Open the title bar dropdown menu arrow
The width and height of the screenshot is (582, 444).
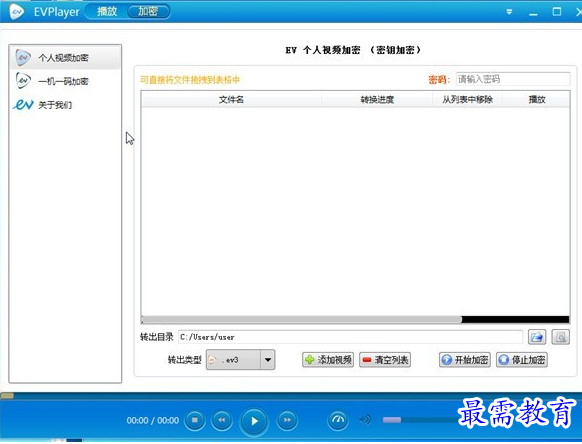pos(509,12)
